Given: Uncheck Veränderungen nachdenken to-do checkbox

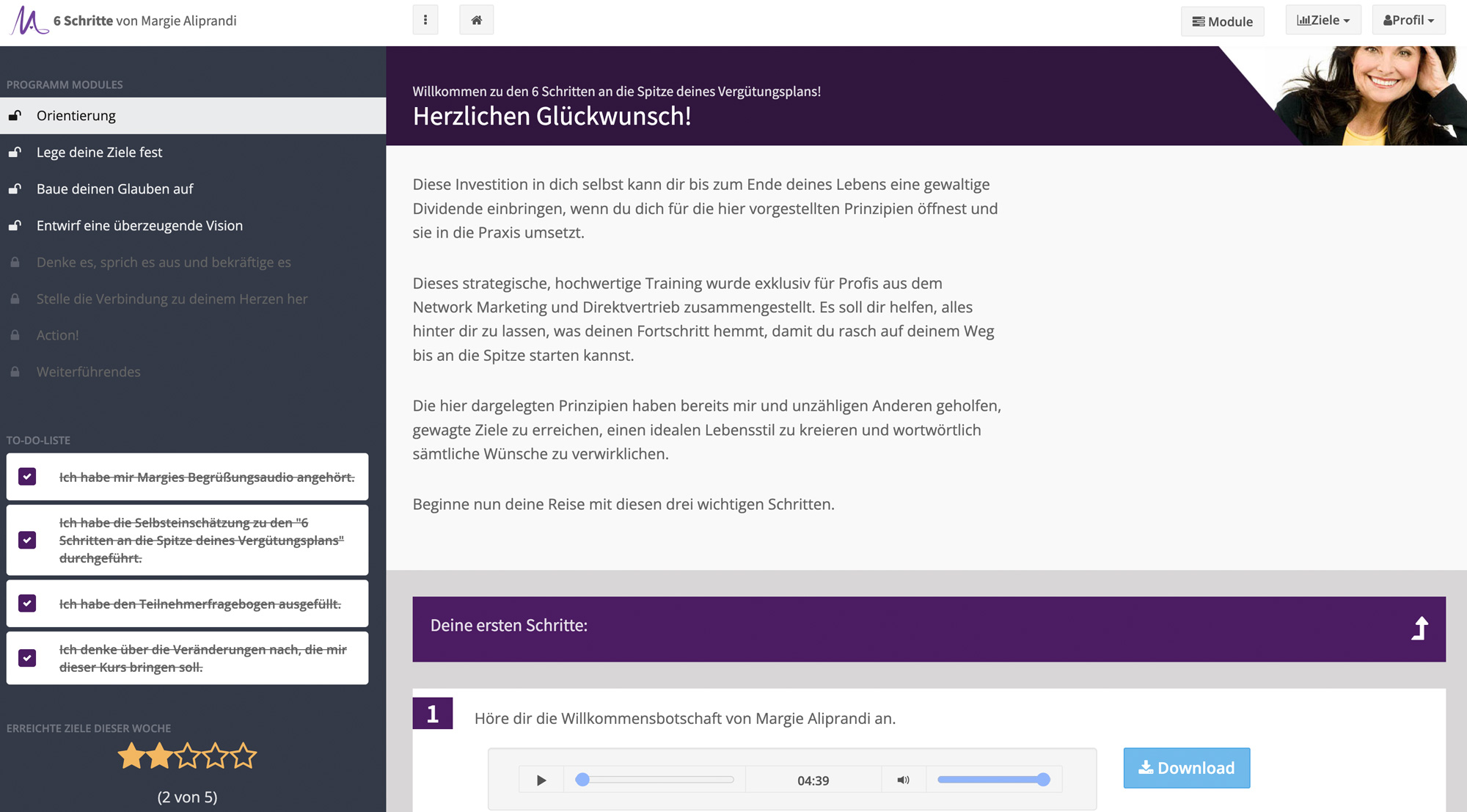Looking at the screenshot, I should click(27, 658).
